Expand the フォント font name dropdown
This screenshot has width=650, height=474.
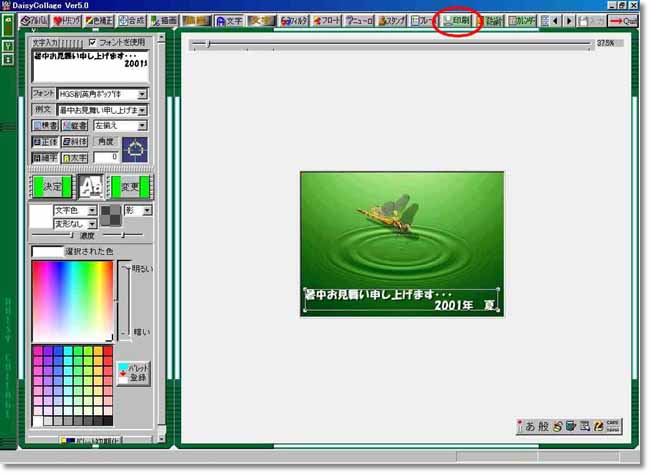point(143,94)
